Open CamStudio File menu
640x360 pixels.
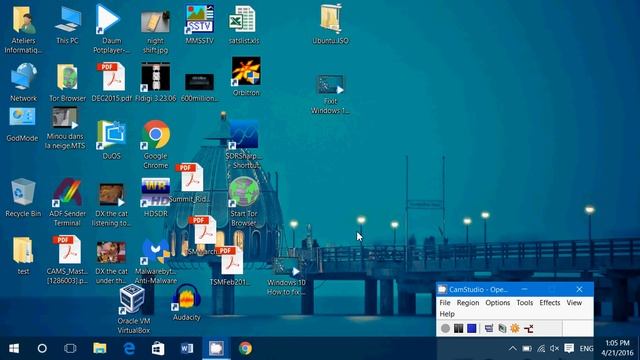click(x=445, y=302)
